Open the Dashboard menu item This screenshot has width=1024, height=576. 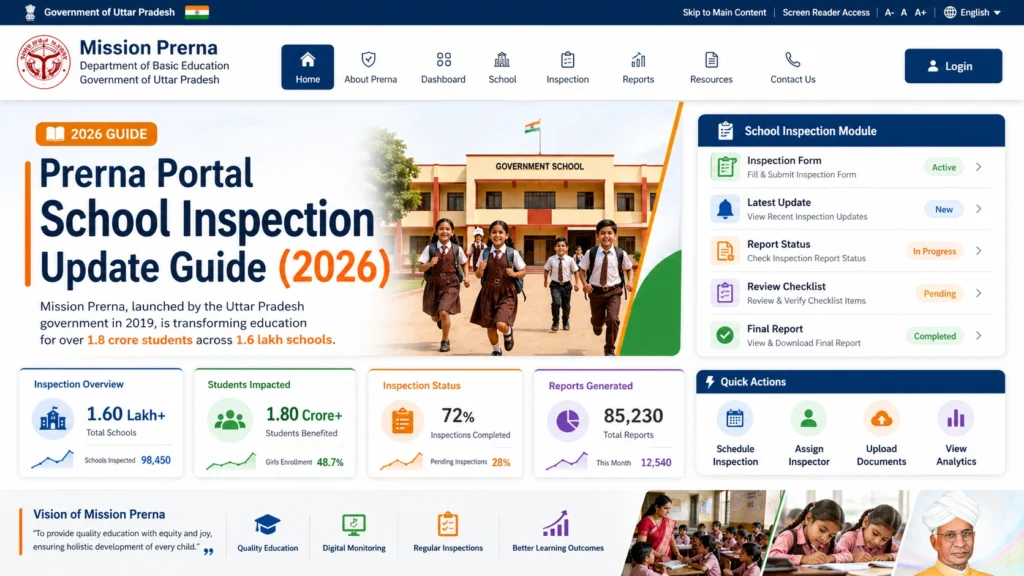click(x=443, y=68)
